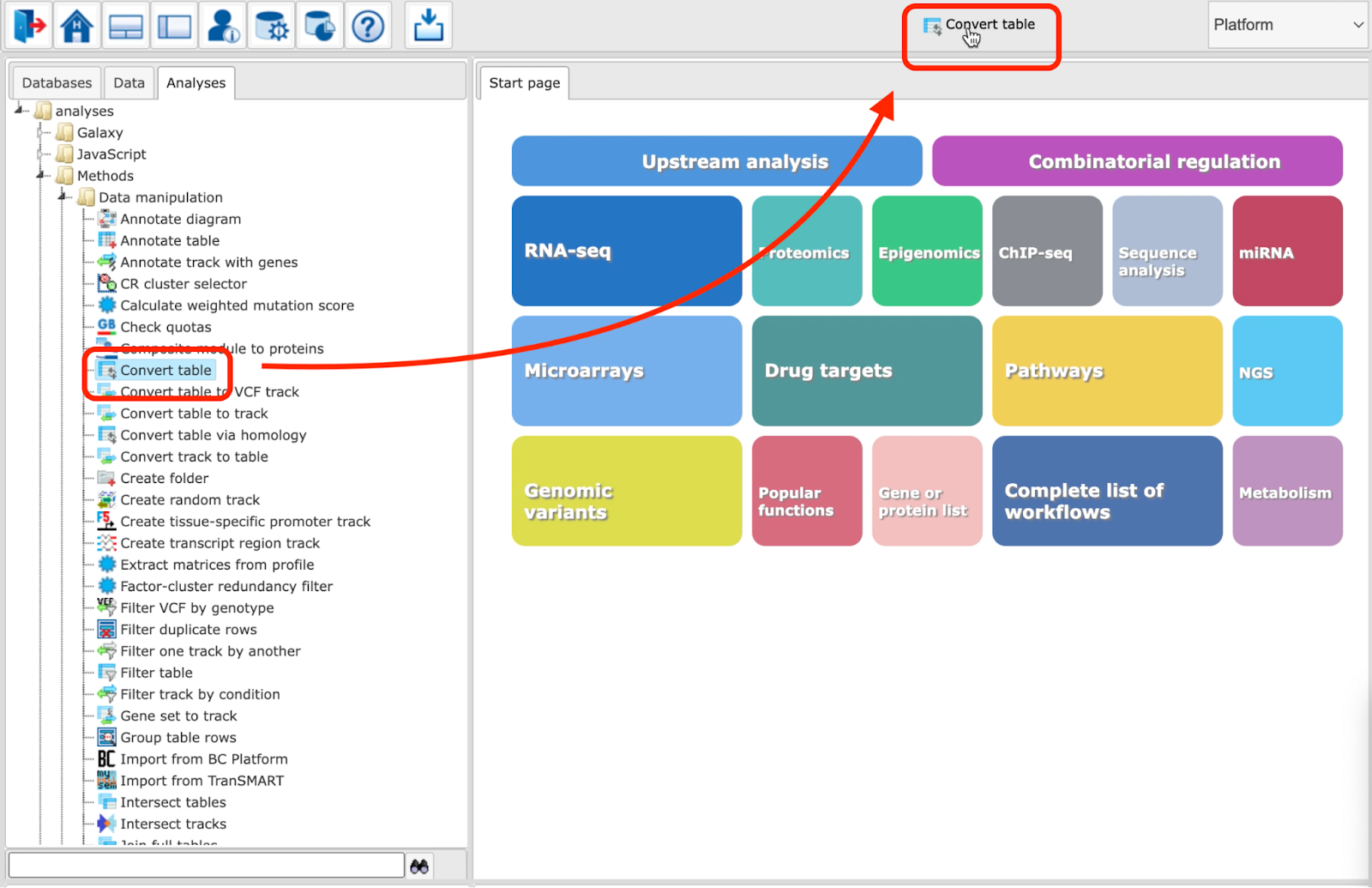Screen dimensions: 1372x888
Task: Open the RNA-seq workflow tile
Action: 627,251
